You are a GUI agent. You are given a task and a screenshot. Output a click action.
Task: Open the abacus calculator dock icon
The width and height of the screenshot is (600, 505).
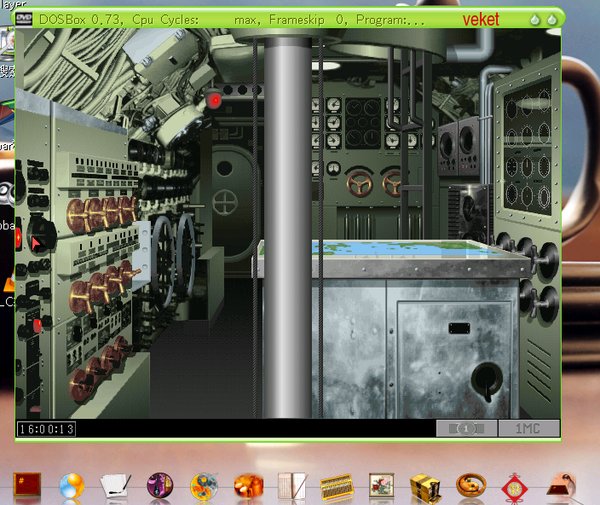click(337, 487)
